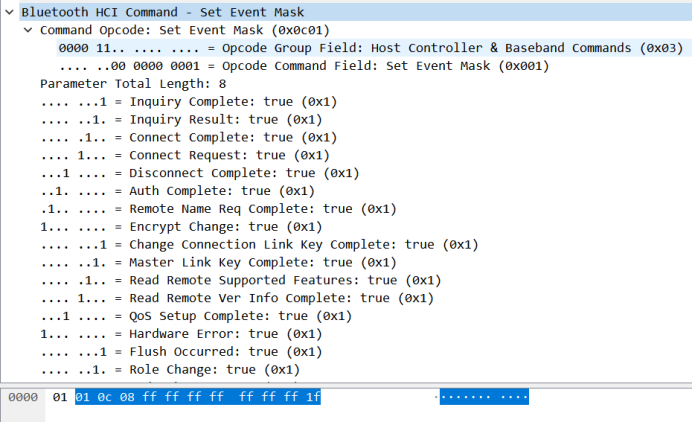Select the Disconnect Complete row
This screenshot has height=422, width=692.
click(x=200, y=173)
